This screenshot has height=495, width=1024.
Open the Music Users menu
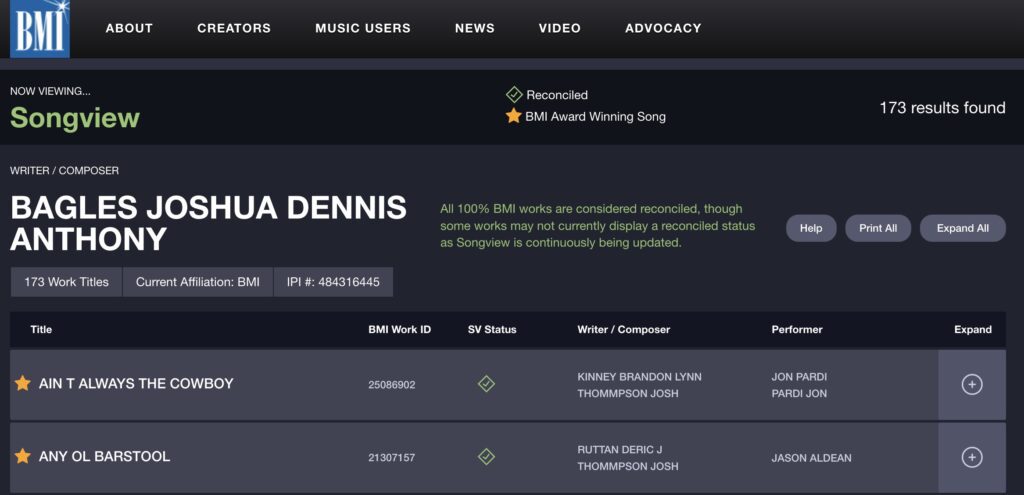(x=362, y=28)
